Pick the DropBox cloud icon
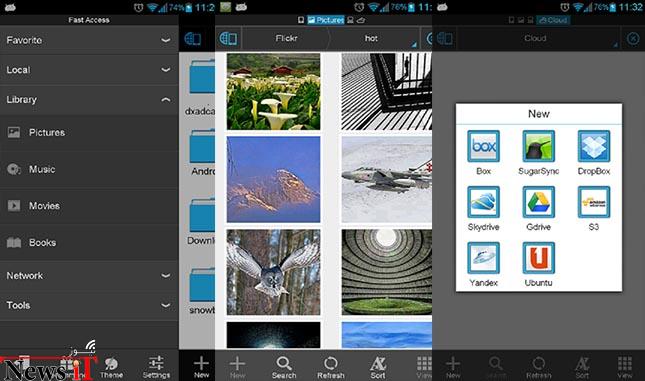This screenshot has width=645, height=381. [x=594, y=146]
